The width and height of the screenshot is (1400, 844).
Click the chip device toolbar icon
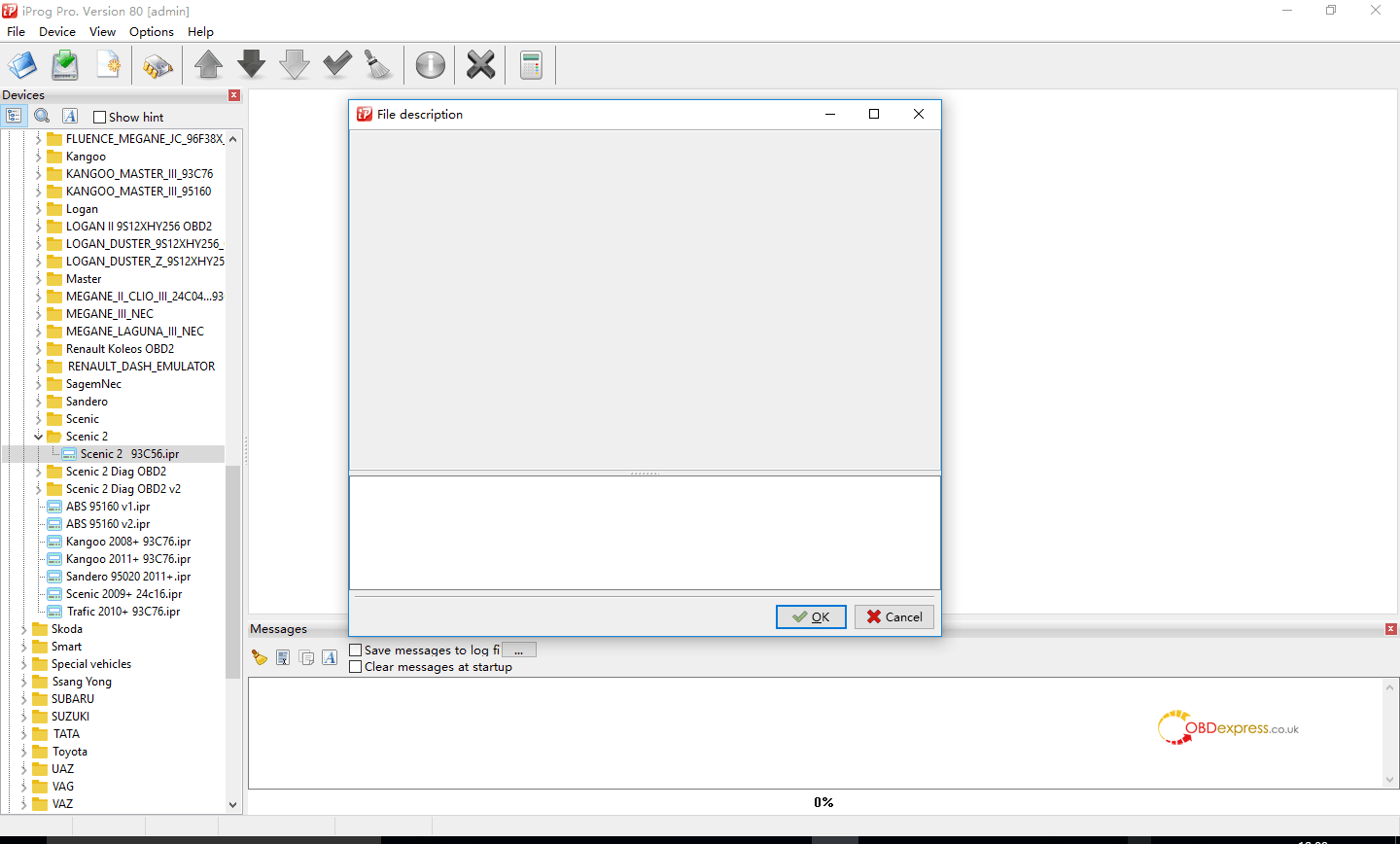pyautogui.click(x=157, y=65)
